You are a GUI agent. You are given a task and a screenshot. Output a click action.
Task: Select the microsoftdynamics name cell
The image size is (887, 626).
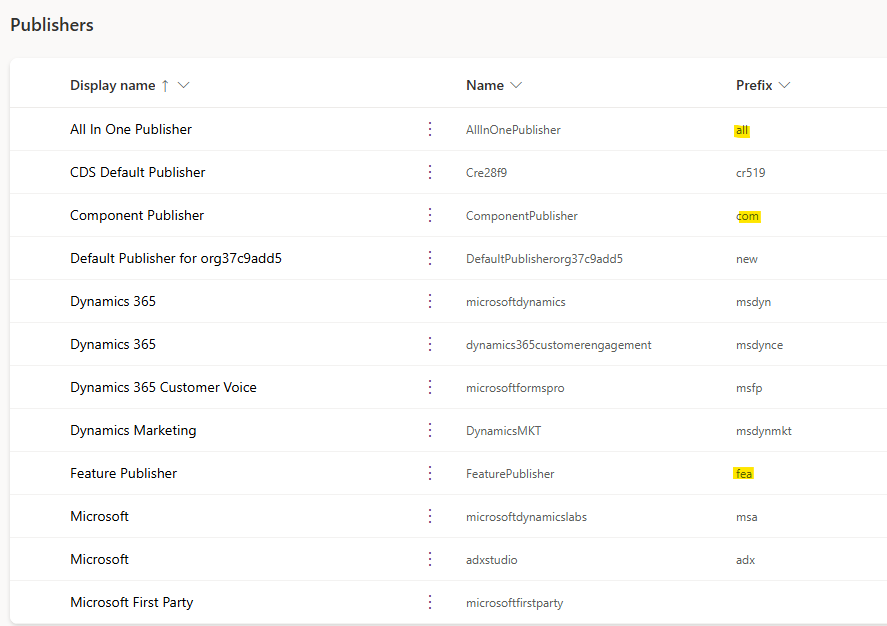point(515,302)
